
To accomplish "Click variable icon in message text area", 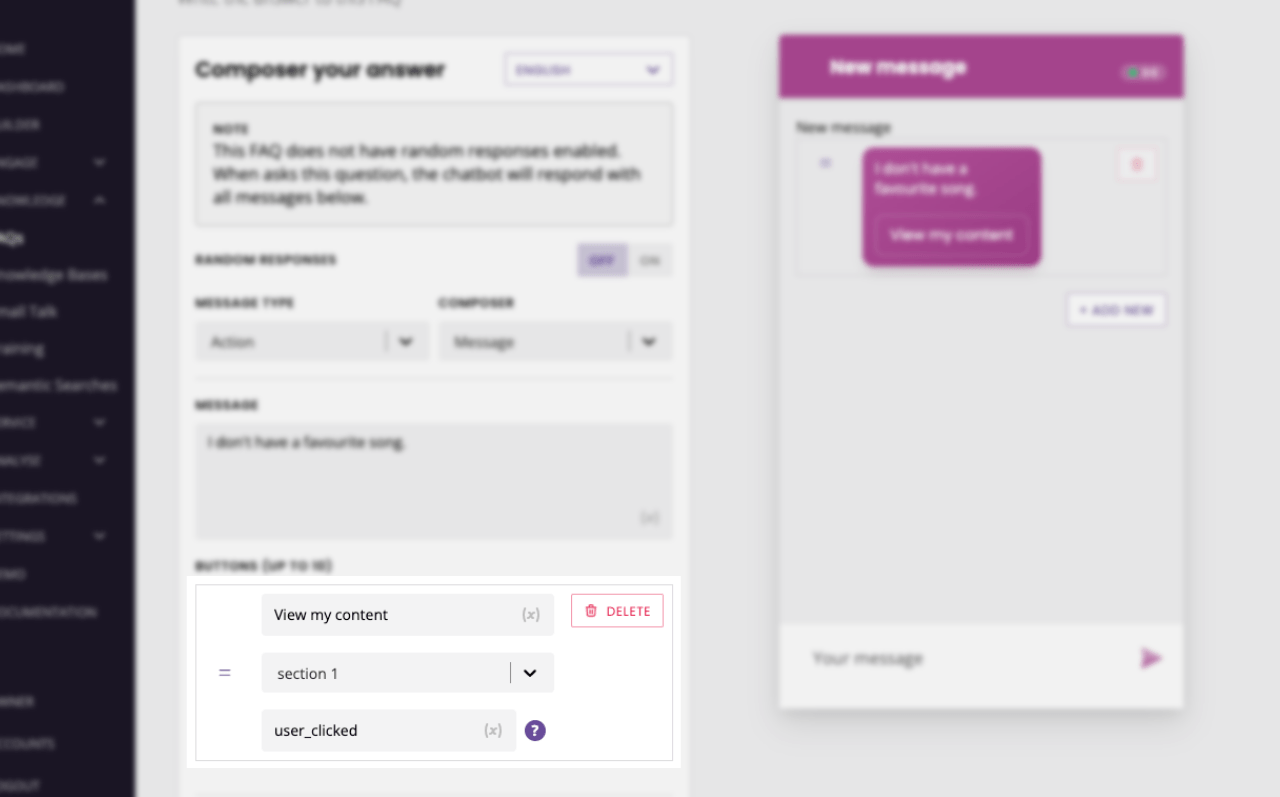I will pos(650,518).
